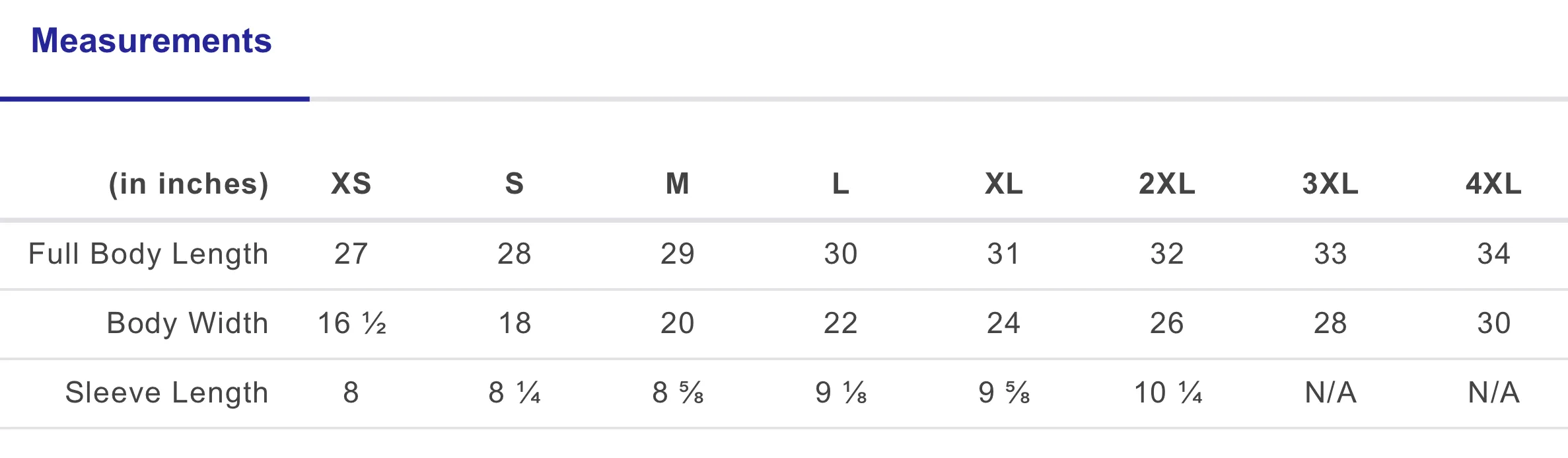This screenshot has width=1568, height=458.
Task: Click the XS size column header
Action: pos(351,184)
